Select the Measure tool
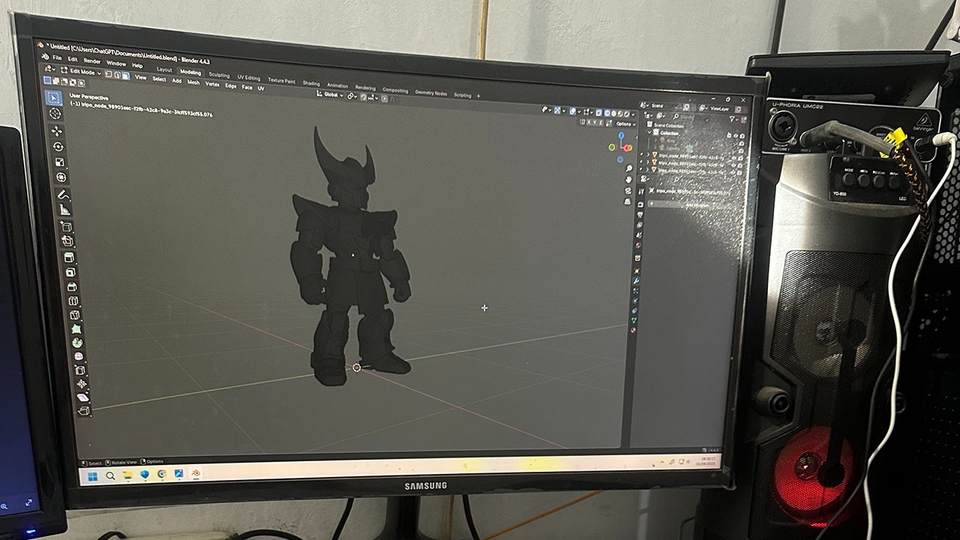This screenshot has width=960, height=540. (x=66, y=209)
